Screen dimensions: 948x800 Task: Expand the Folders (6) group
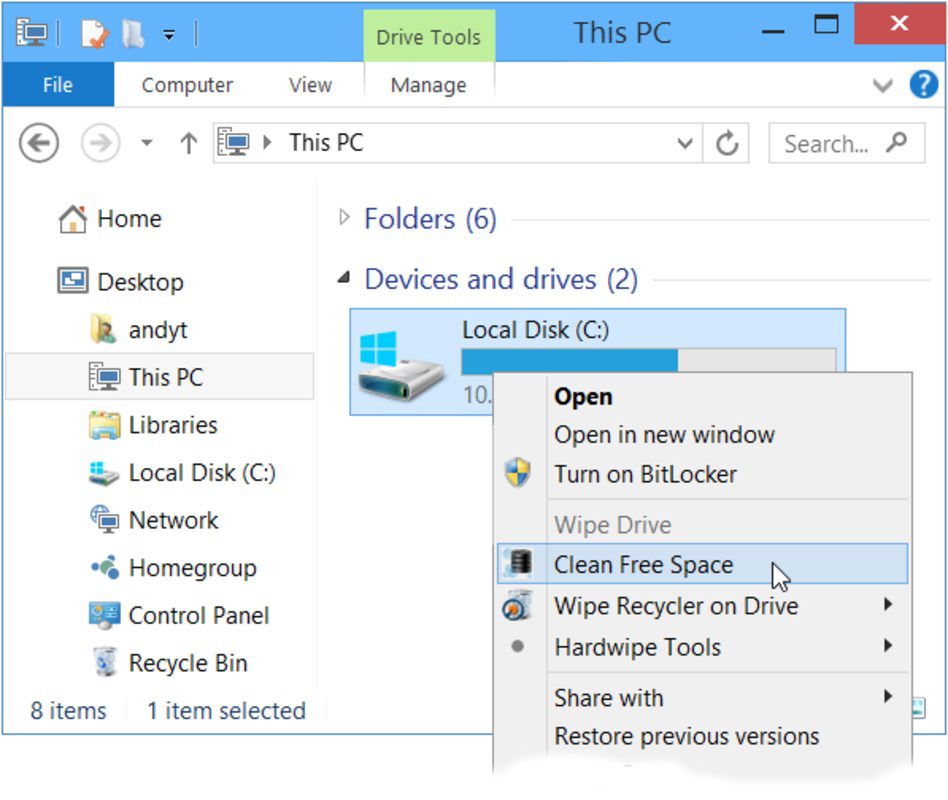pyautogui.click(x=344, y=218)
